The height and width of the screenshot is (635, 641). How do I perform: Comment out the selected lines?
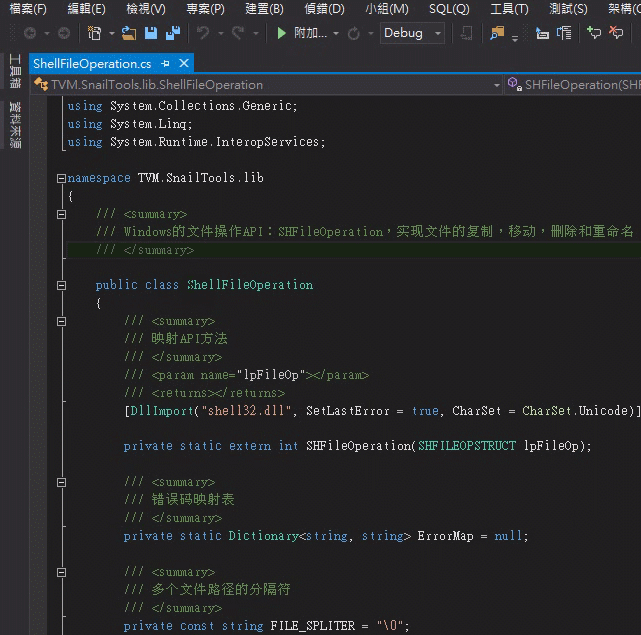point(594,33)
